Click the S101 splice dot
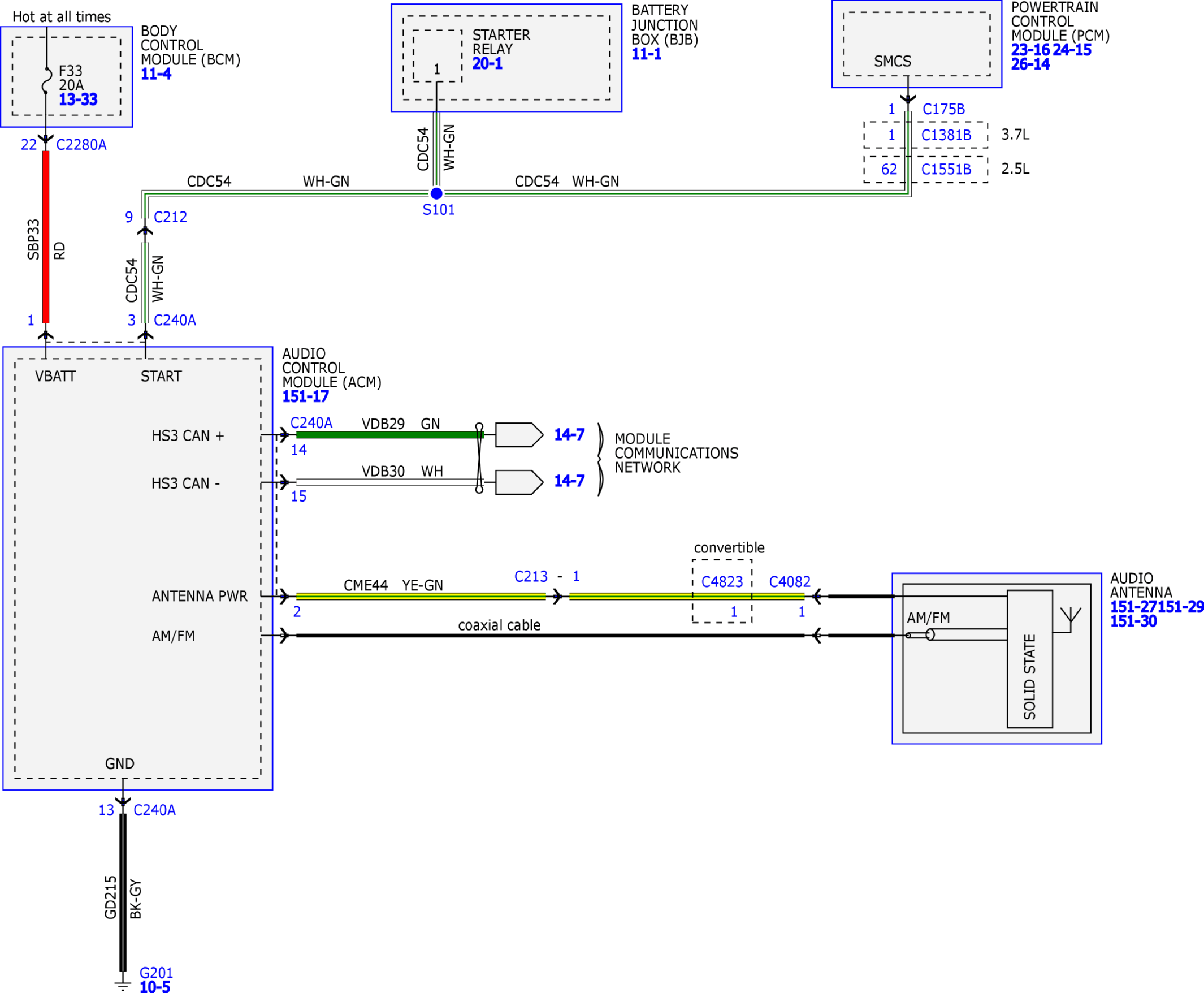 point(436,193)
